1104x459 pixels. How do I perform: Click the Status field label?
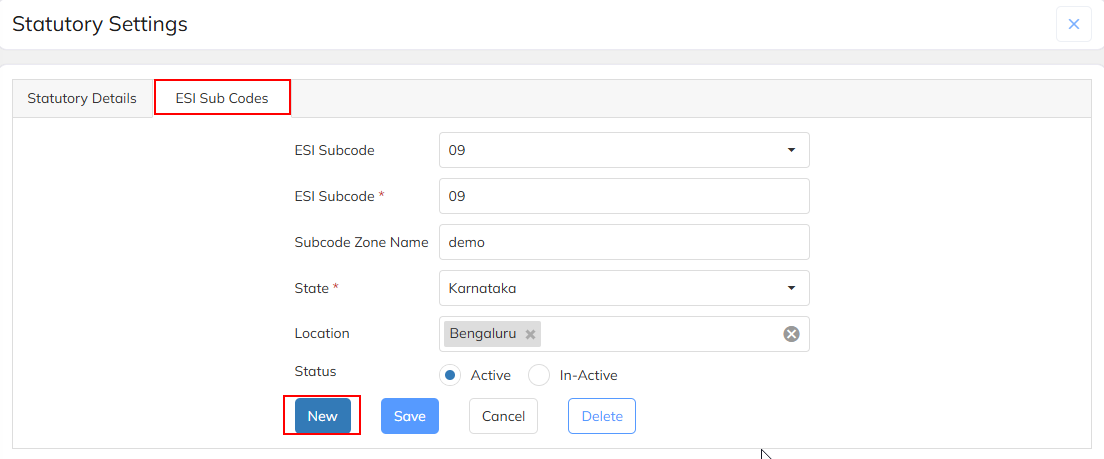315,371
